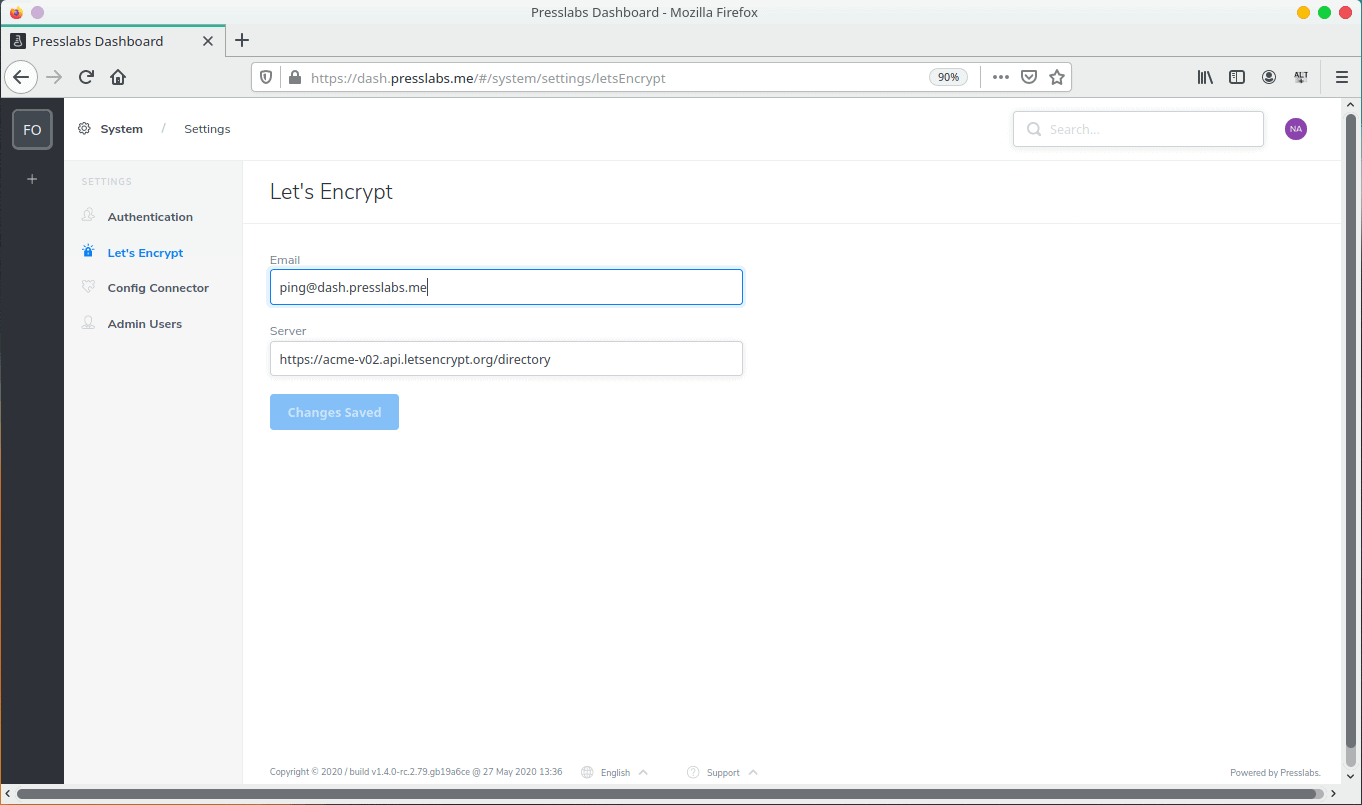Open Authentication settings

[x=150, y=217]
